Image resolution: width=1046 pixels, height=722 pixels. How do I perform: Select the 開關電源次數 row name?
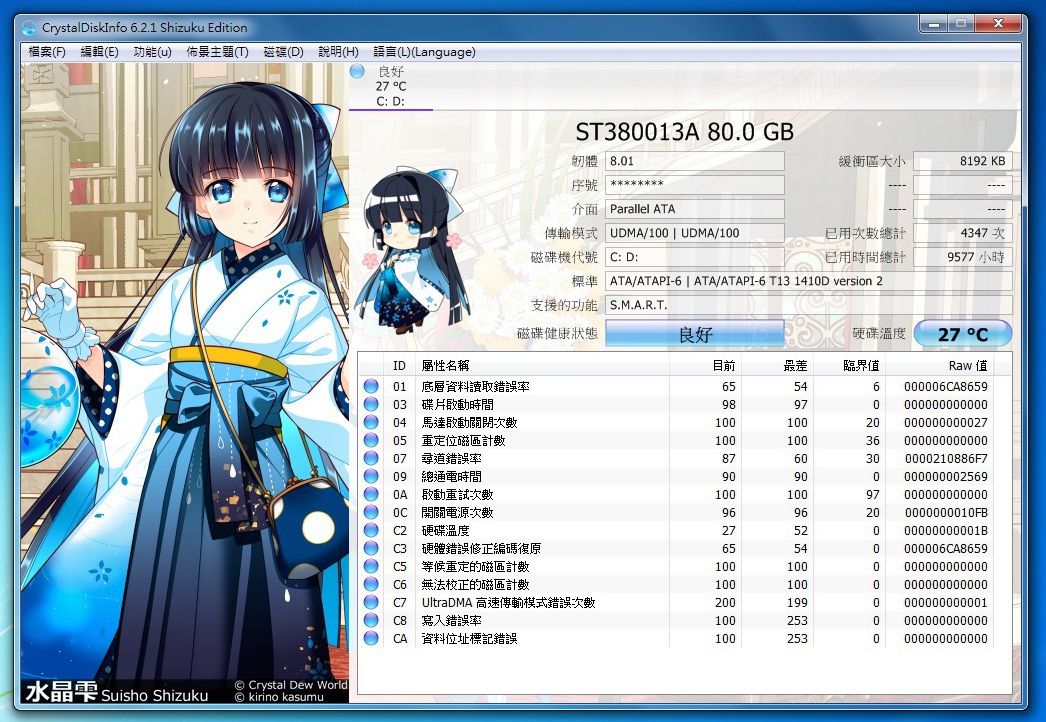click(x=458, y=512)
